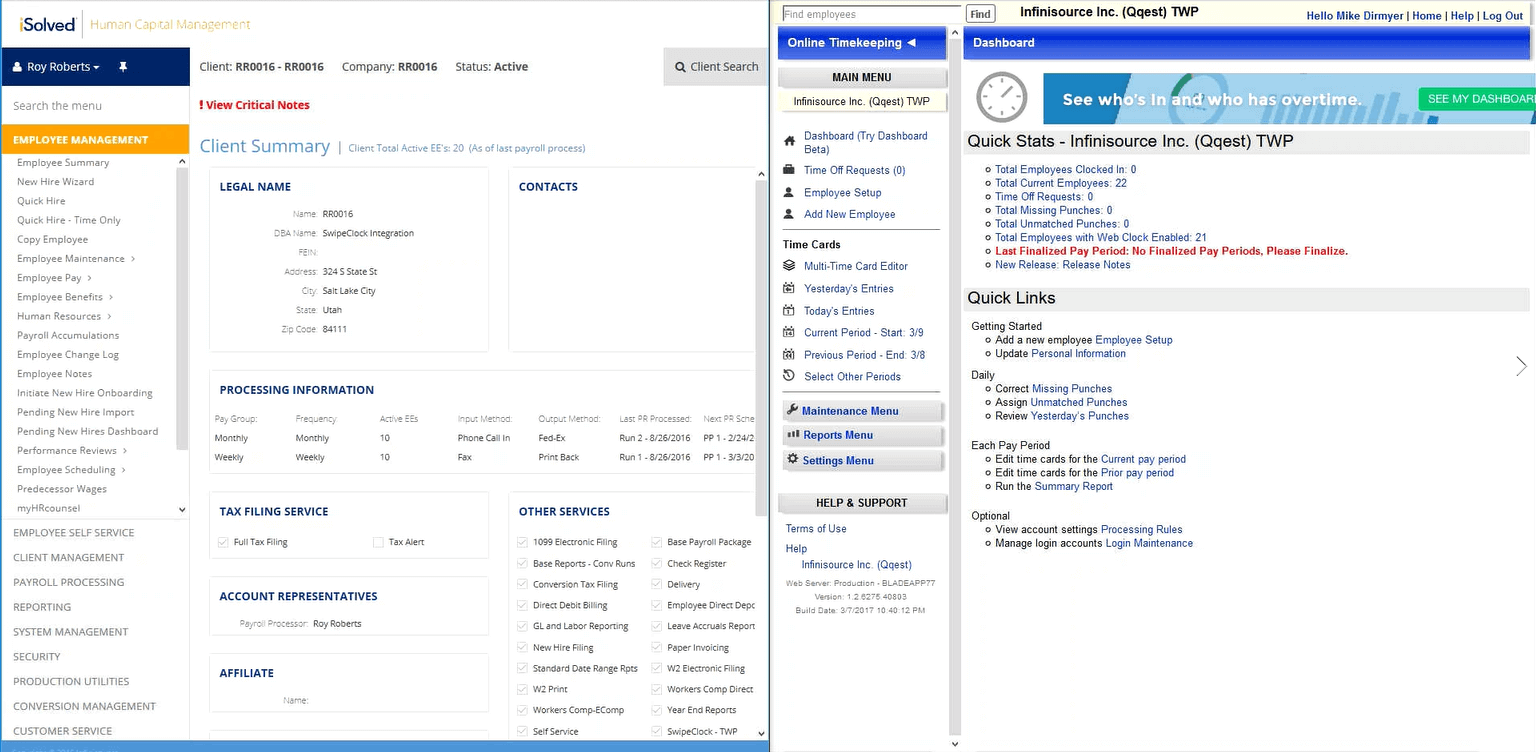Screen dimensions: 1536x752
Task: Click the Add New Employee person icon
Action: pos(787,213)
